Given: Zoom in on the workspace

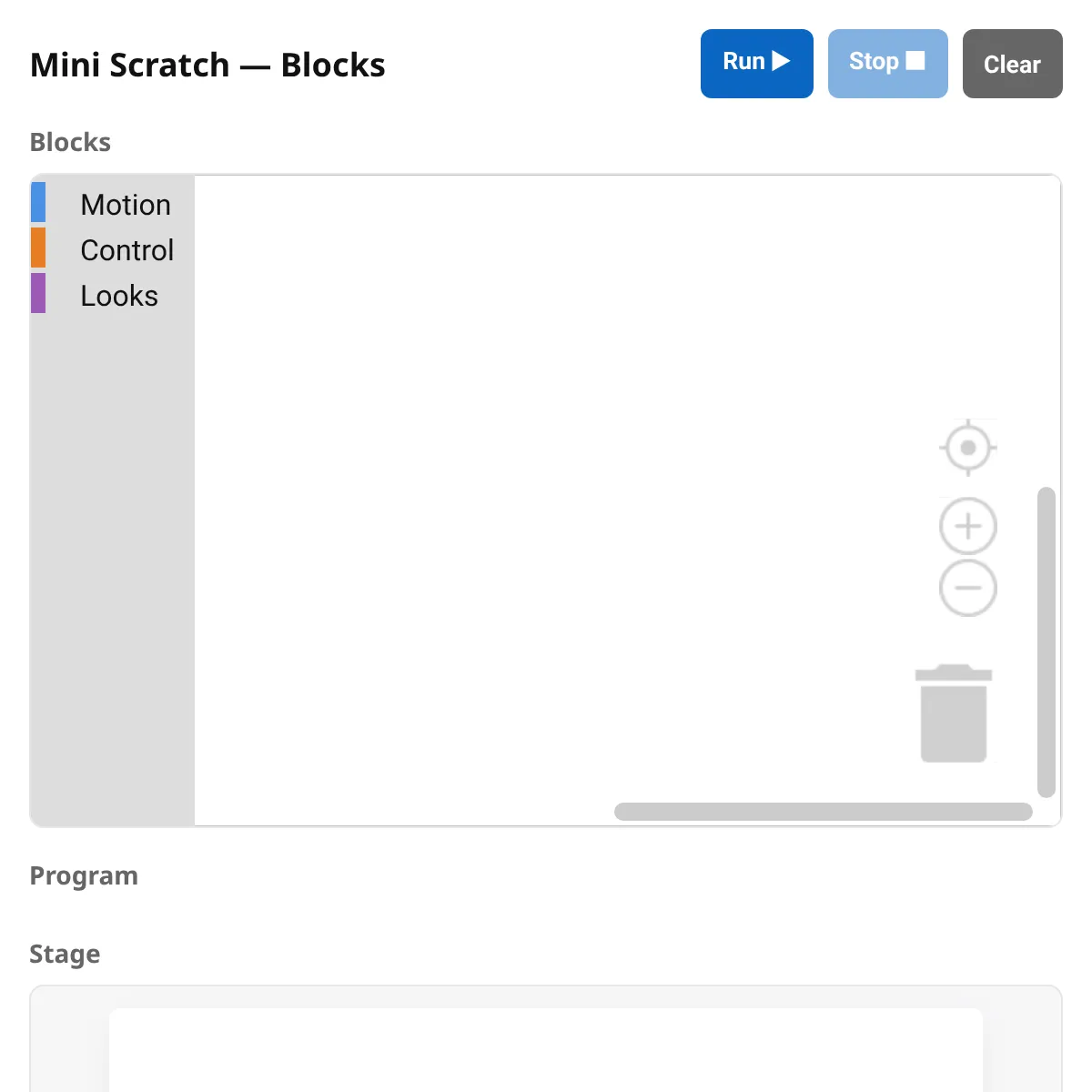Looking at the screenshot, I should (x=968, y=526).
